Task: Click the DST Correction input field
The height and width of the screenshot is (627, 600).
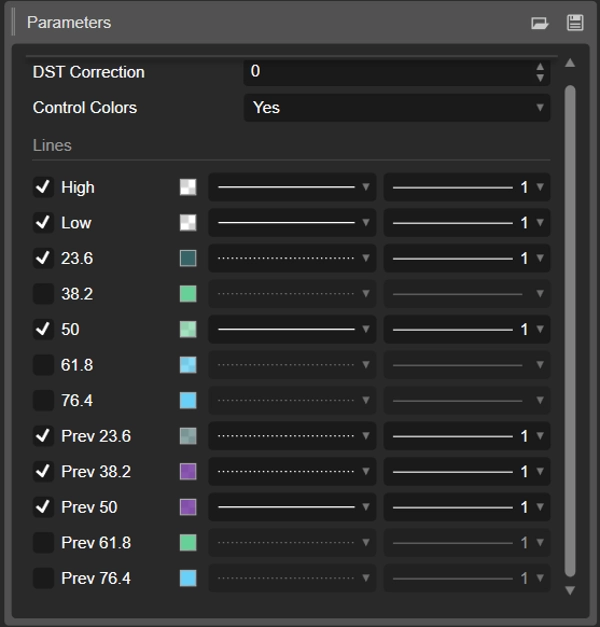Action: coord(390,72)
